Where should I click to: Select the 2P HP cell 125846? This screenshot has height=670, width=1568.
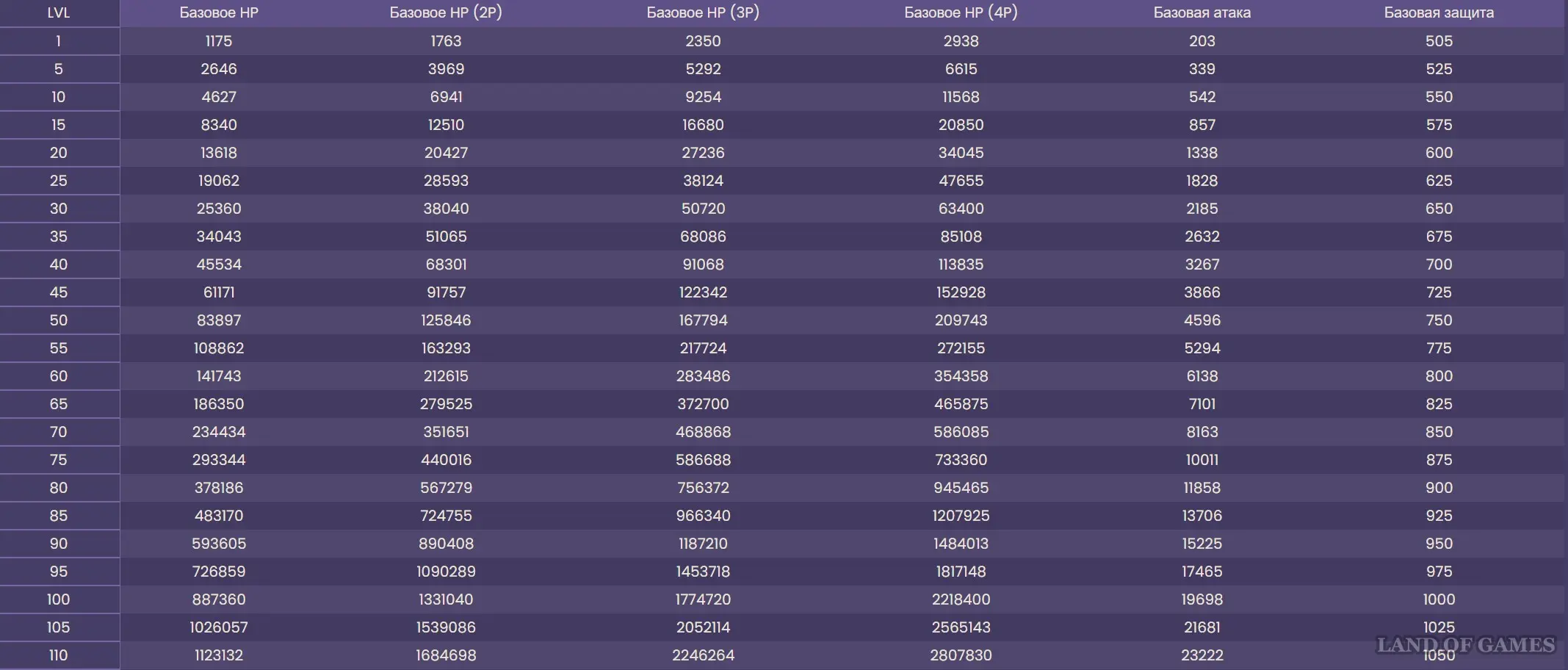pos(446,320)
